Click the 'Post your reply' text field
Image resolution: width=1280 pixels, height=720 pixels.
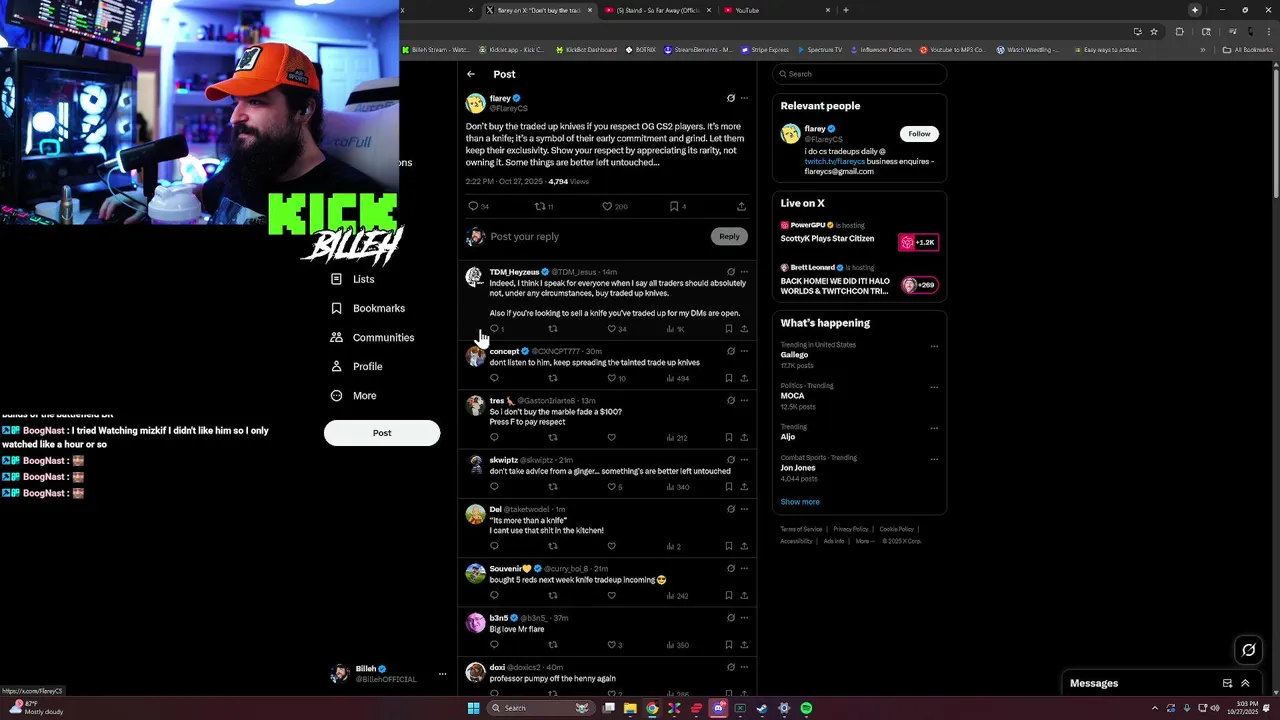(598, 237)
